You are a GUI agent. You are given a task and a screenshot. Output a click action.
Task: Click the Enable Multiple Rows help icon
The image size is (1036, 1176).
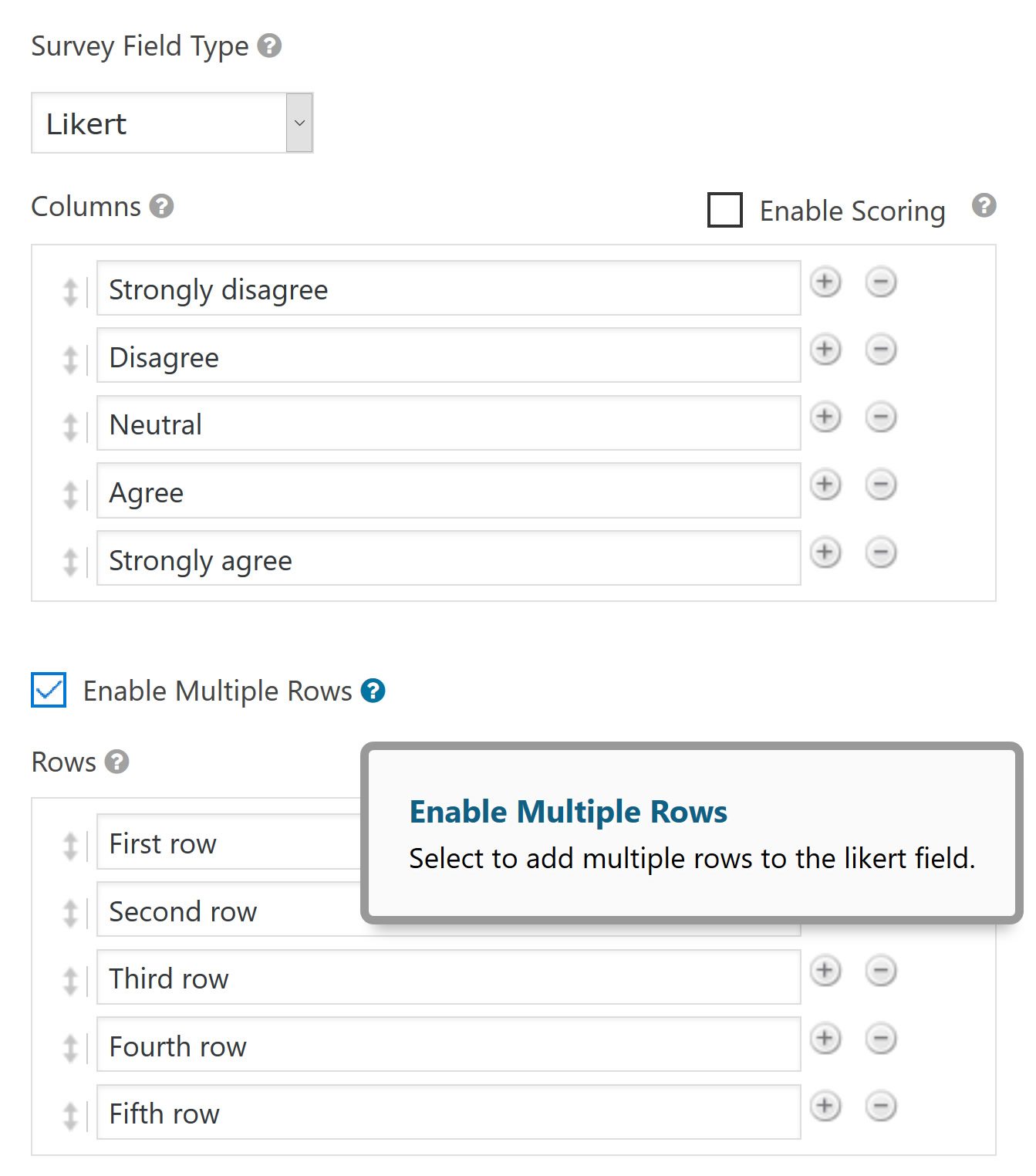tap(373, 691)
